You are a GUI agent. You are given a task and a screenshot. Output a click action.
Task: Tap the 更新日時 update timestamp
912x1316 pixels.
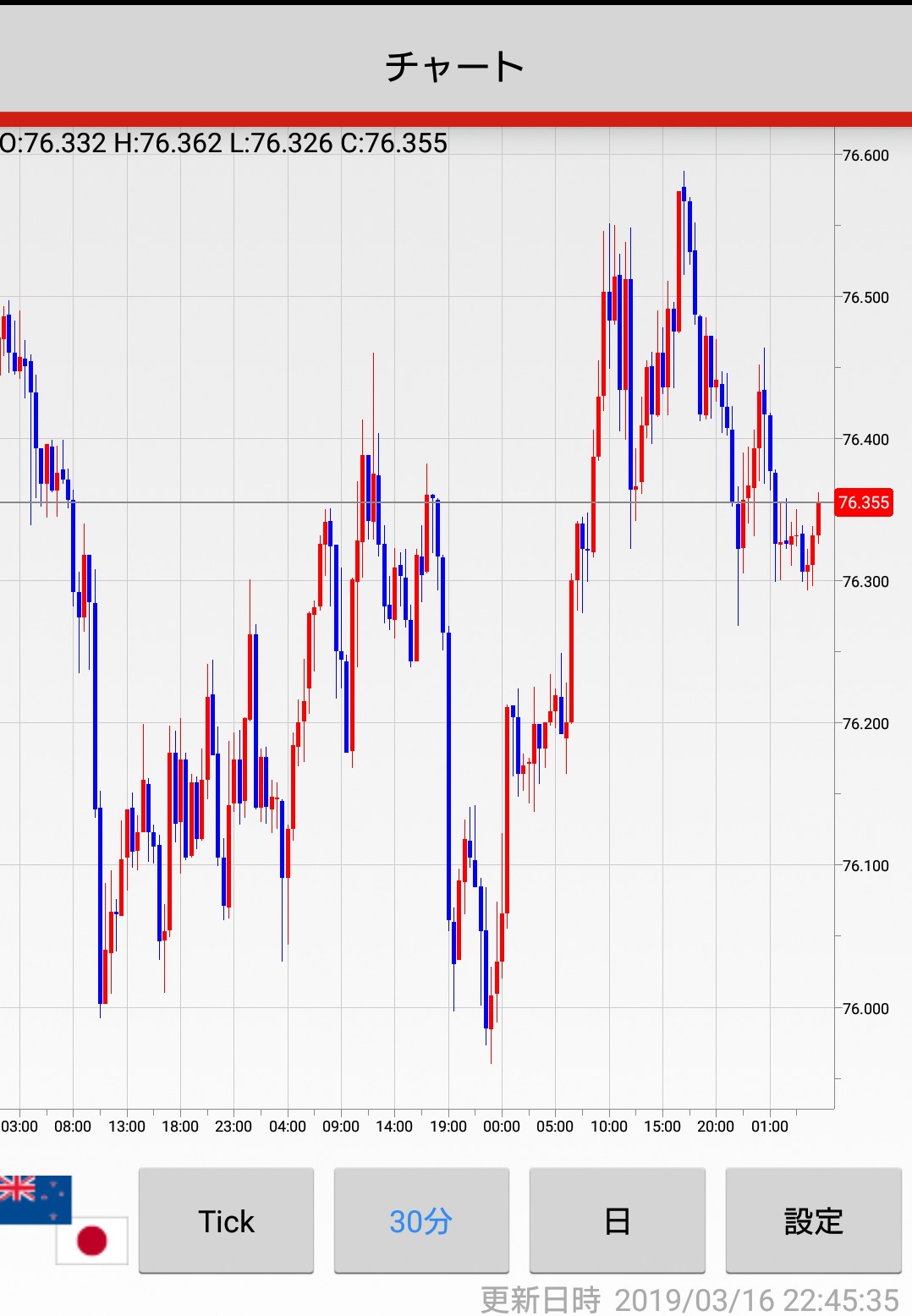[x=689, y=1300]
